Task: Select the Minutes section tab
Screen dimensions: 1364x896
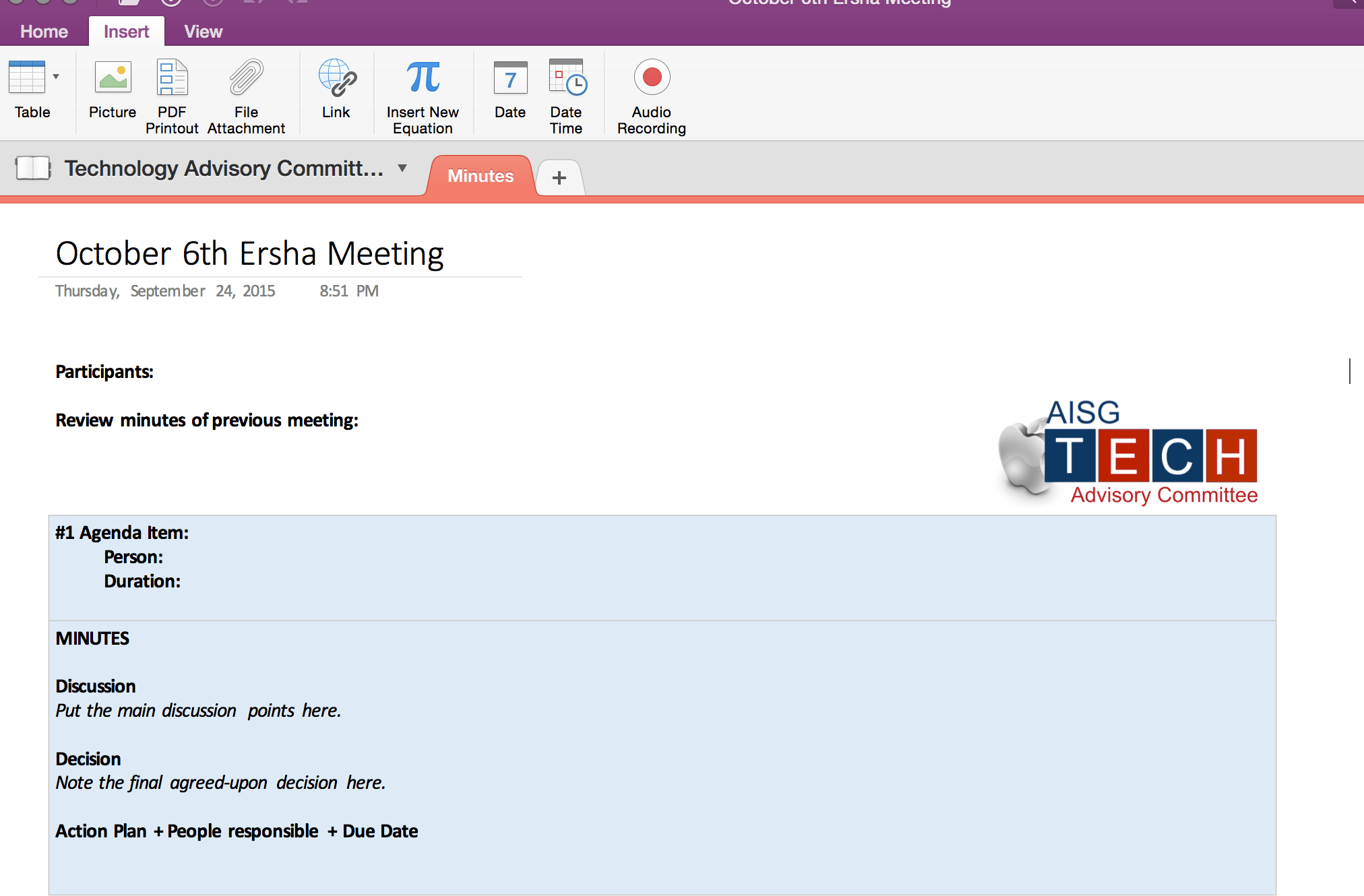Action: click(x=480, y=176)
